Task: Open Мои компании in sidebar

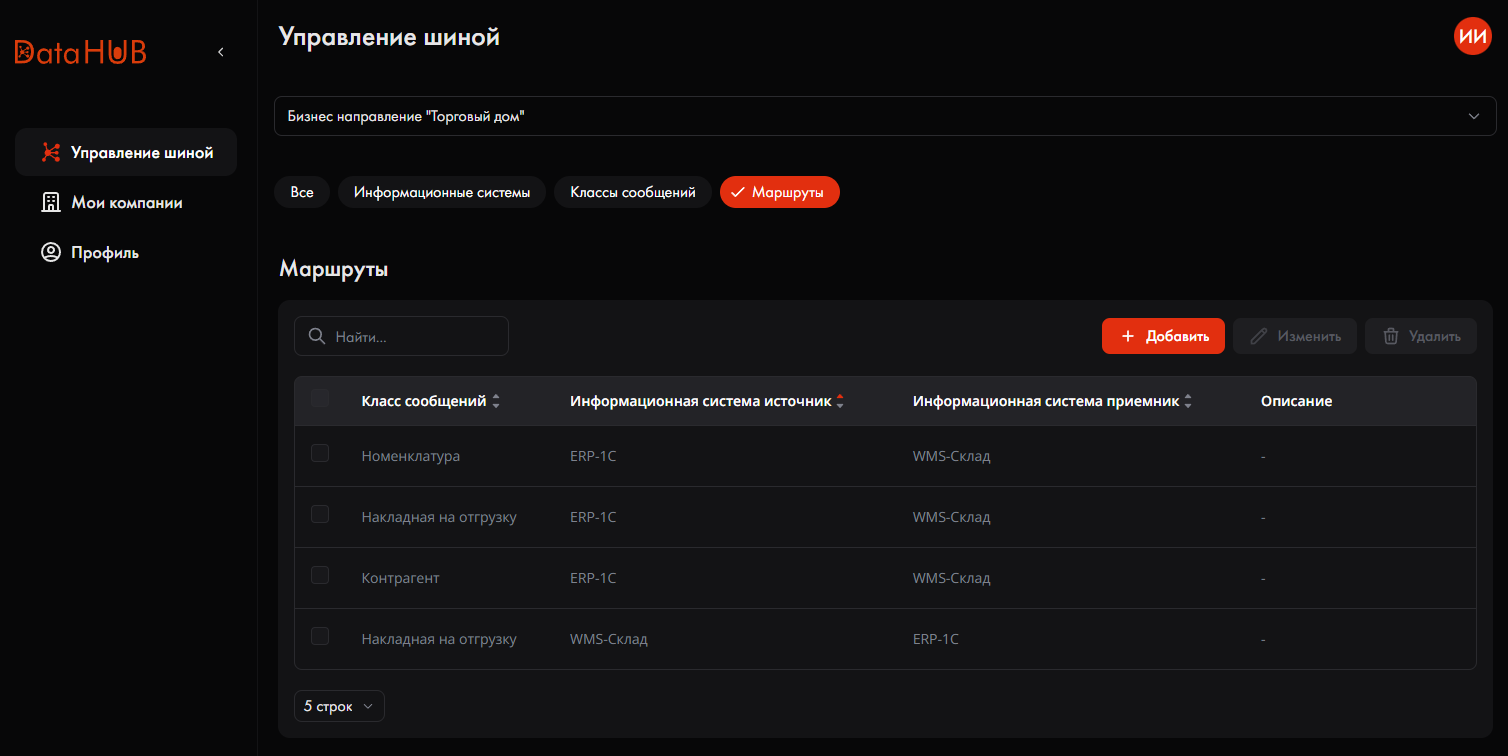Action: (x=126, y=202)
